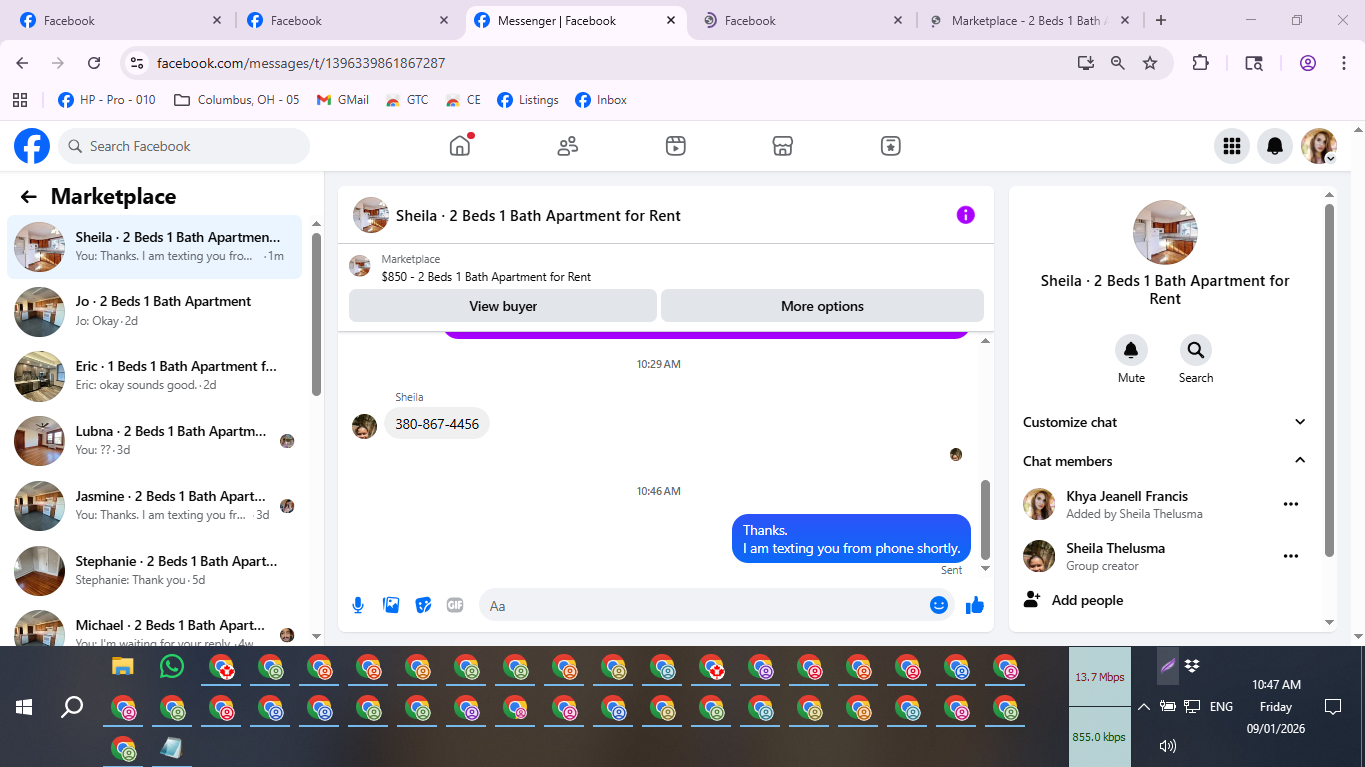Click the Facebook logo
Image resolution: width=1365 pixels, height=767 pixels.
[x=32, y=146]
